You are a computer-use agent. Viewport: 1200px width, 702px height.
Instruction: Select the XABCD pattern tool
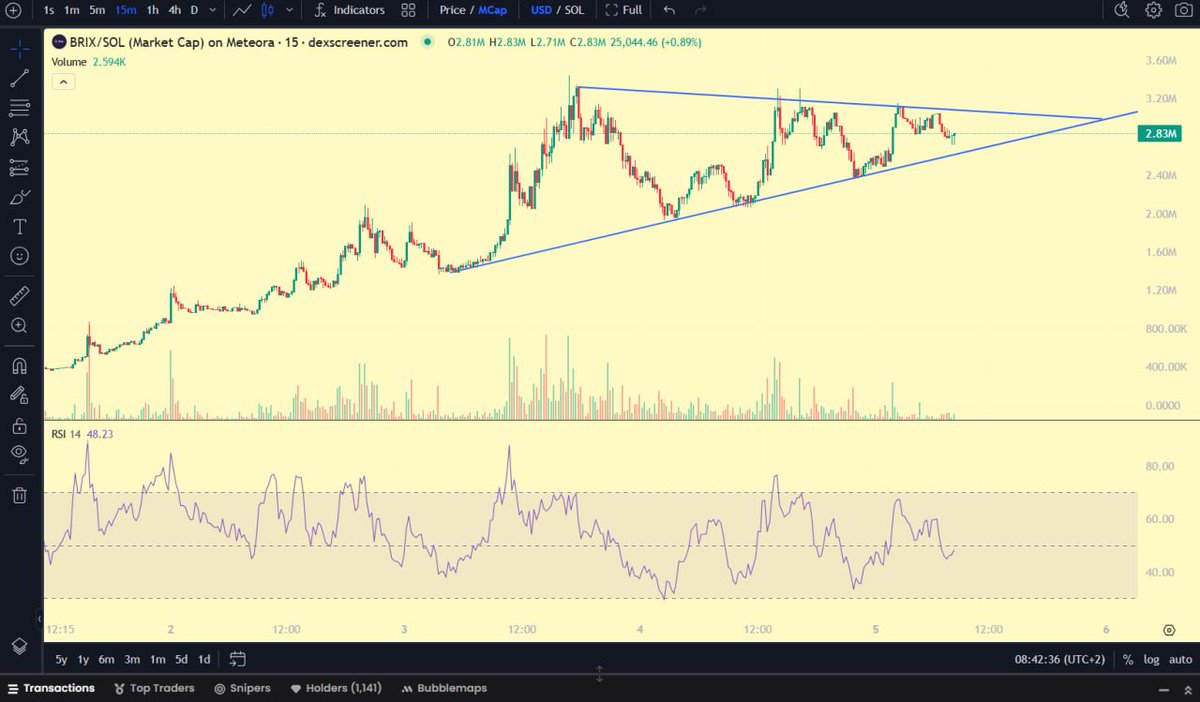(19, 137)
